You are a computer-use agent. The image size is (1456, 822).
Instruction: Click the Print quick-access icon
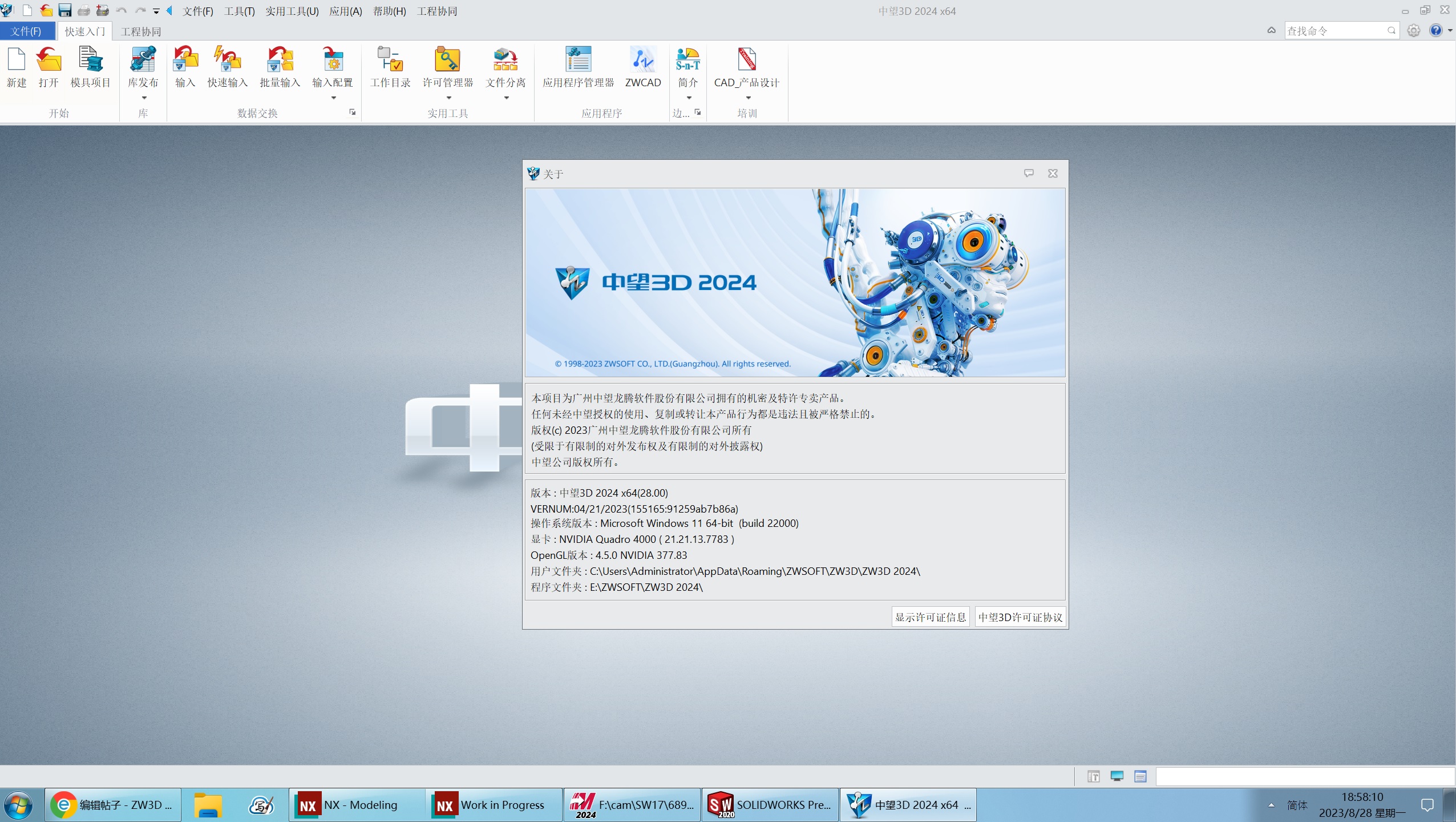point(83,10)
